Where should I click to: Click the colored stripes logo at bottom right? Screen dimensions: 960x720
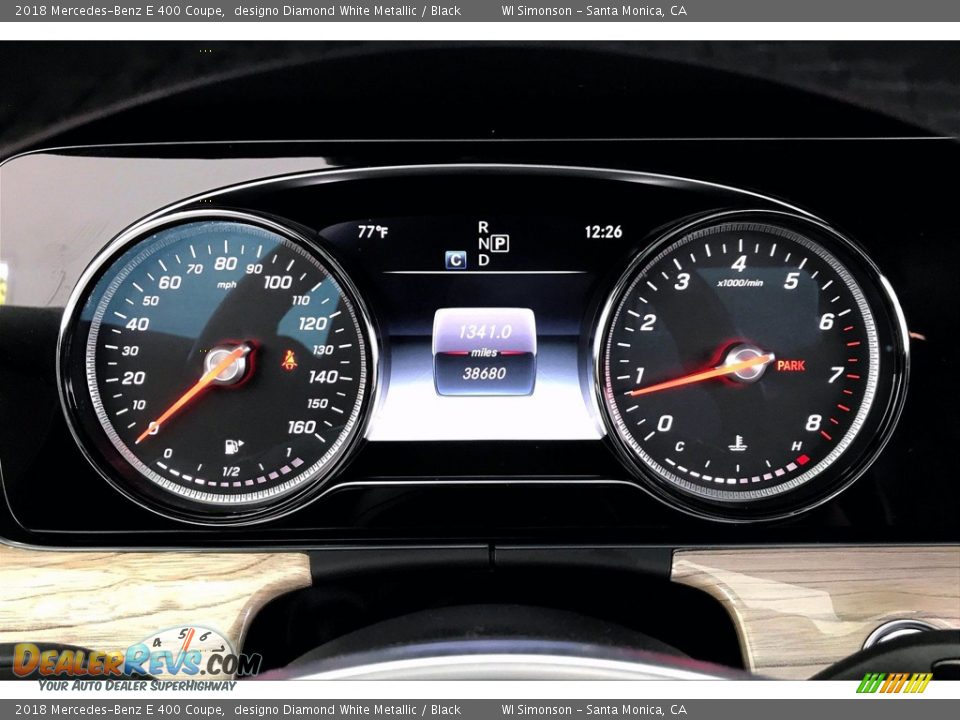point(894,683)
